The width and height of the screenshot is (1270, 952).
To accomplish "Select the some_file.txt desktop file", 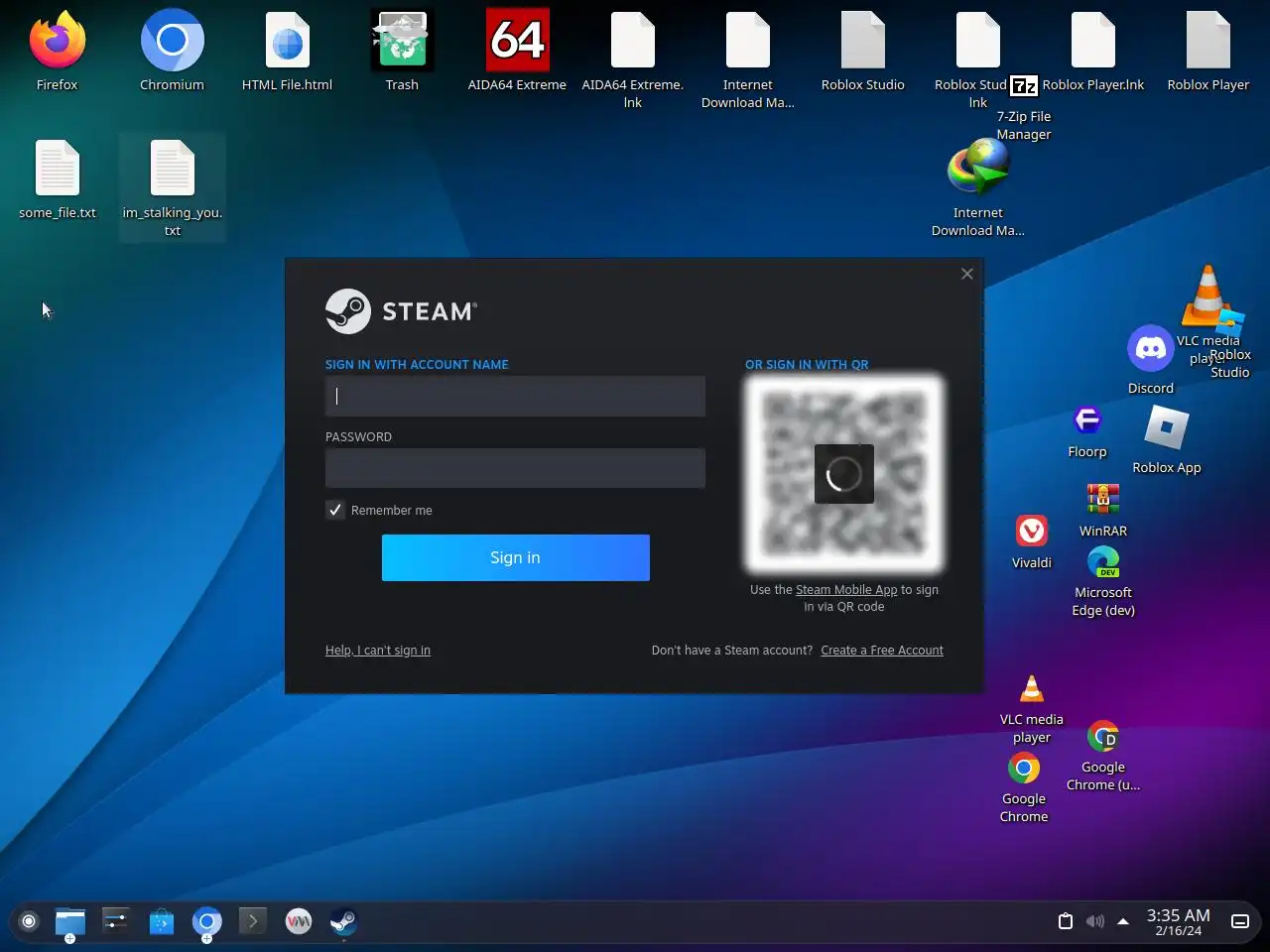I will pos(58,169).
